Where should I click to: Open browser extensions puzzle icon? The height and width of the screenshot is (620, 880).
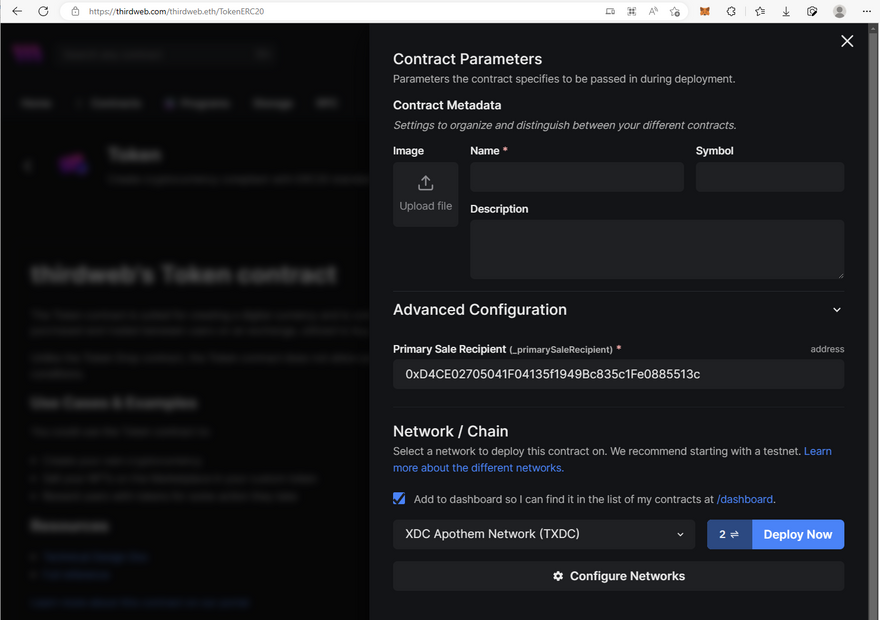732,11
